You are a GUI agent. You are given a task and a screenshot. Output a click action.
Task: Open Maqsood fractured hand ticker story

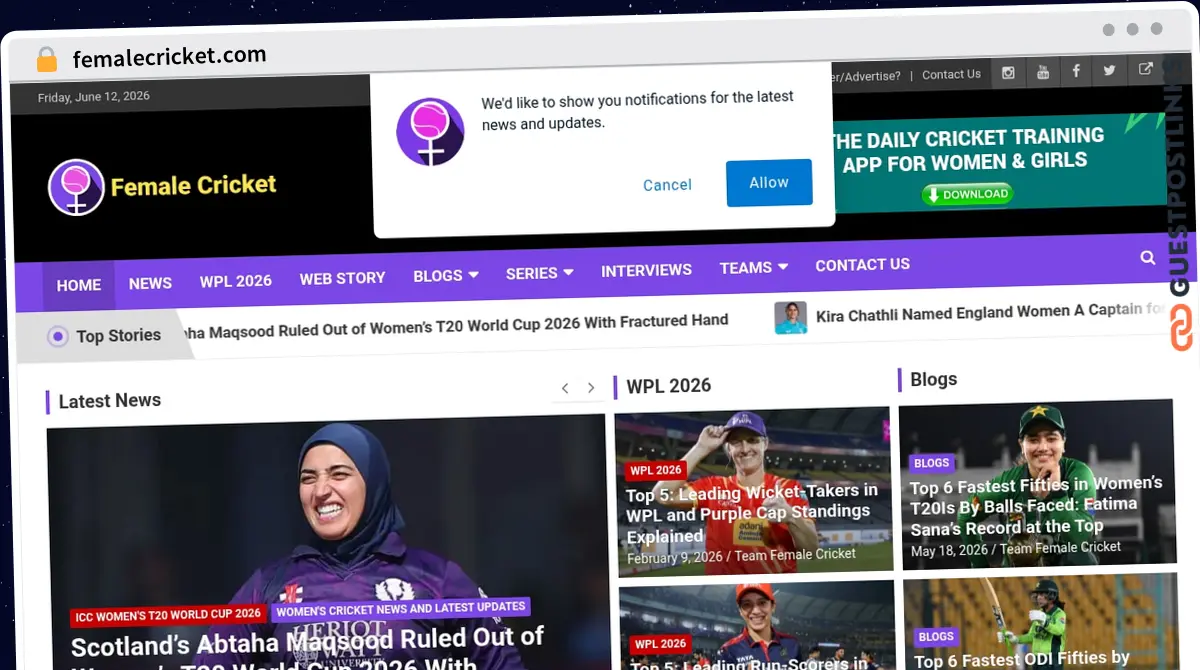tap(456, 326)
